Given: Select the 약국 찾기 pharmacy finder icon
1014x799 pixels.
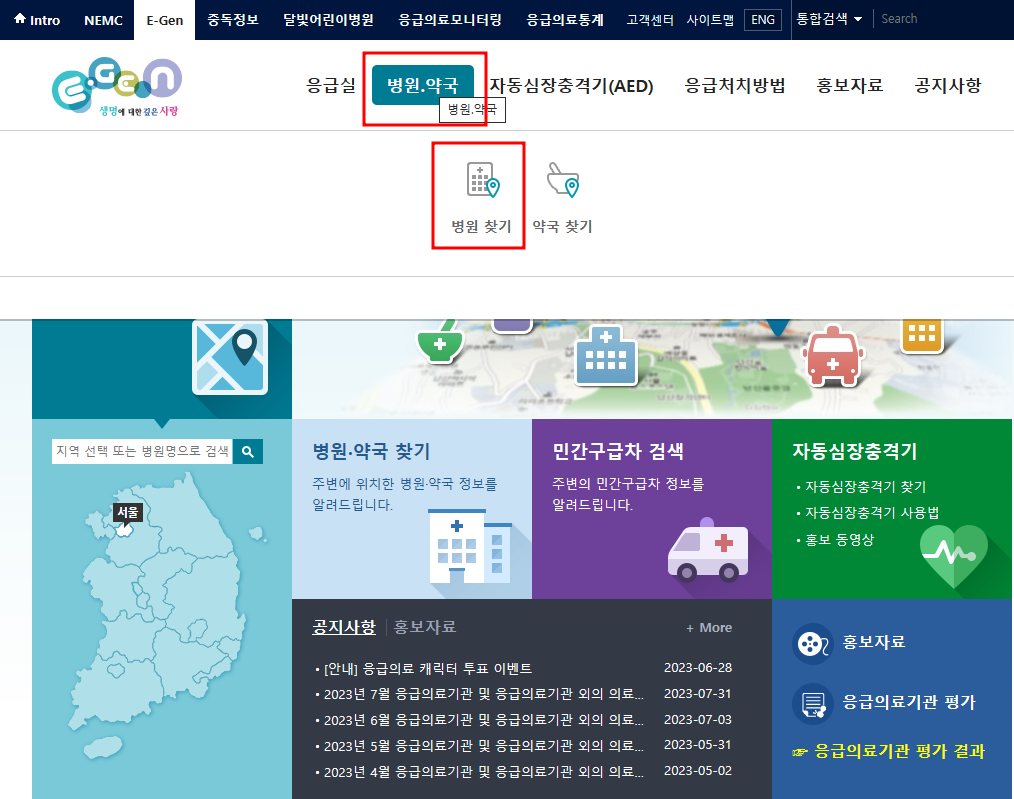Looking at the screenshot, I should 562,181.
